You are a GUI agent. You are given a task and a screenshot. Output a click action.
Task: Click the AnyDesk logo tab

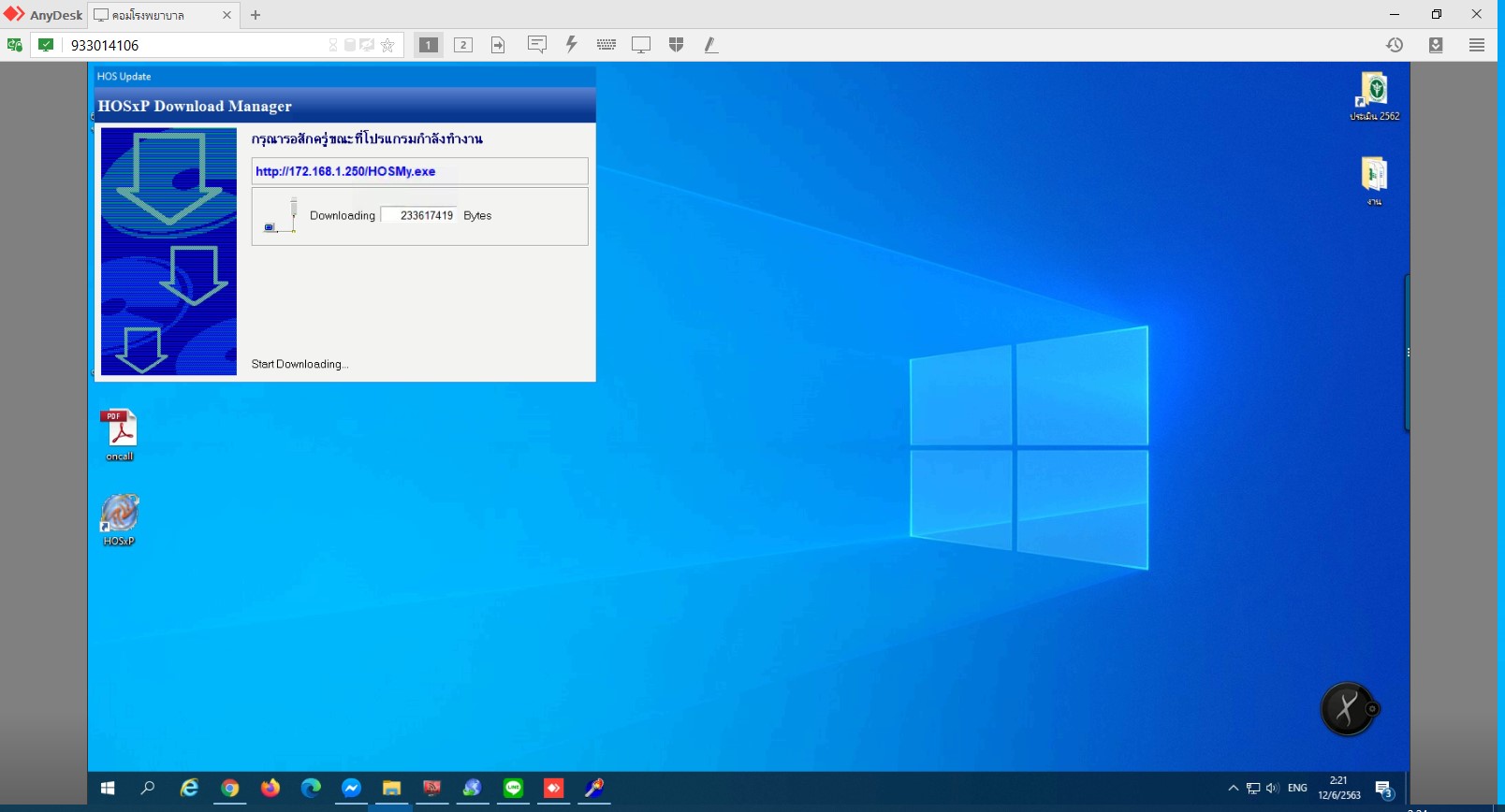(x=43, y=15)
